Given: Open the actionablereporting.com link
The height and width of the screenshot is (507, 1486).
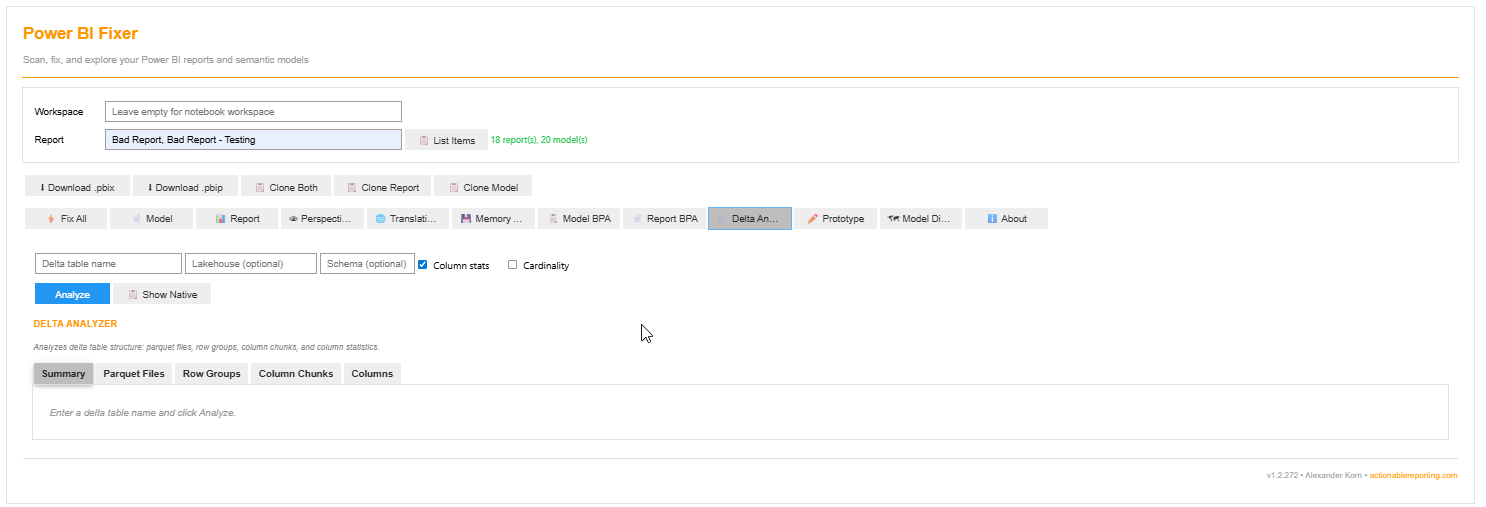Looking at the screenshot, I should [x=1415, y=475].
